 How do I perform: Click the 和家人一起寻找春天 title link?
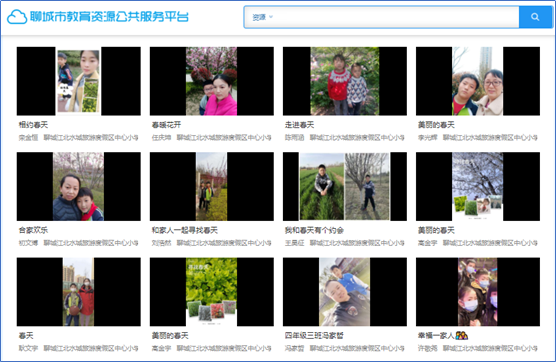click(185, 230)
